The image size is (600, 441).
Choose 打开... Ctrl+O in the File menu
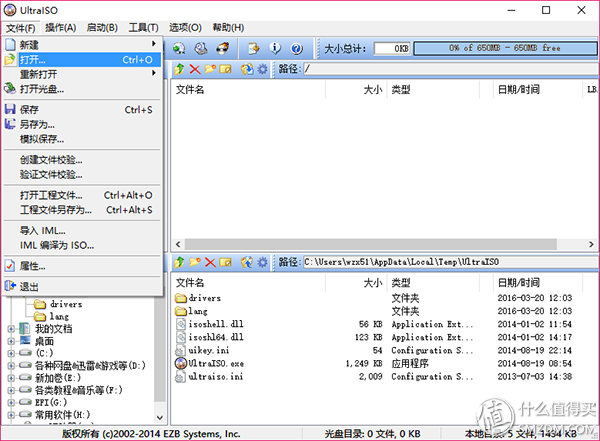click(x=82, y=60)
